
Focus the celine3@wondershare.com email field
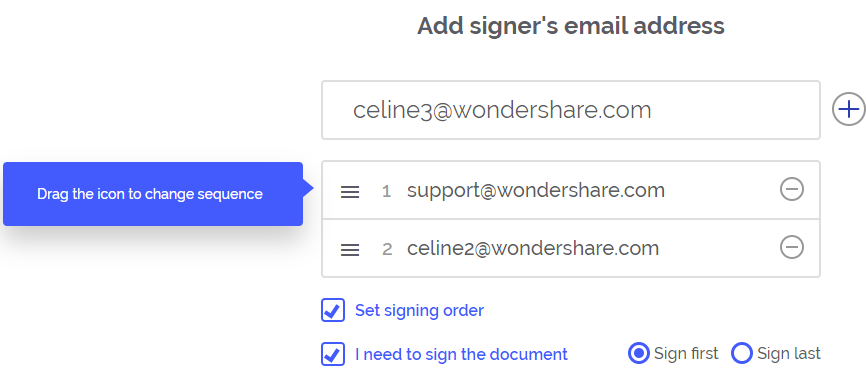point(571,110)
